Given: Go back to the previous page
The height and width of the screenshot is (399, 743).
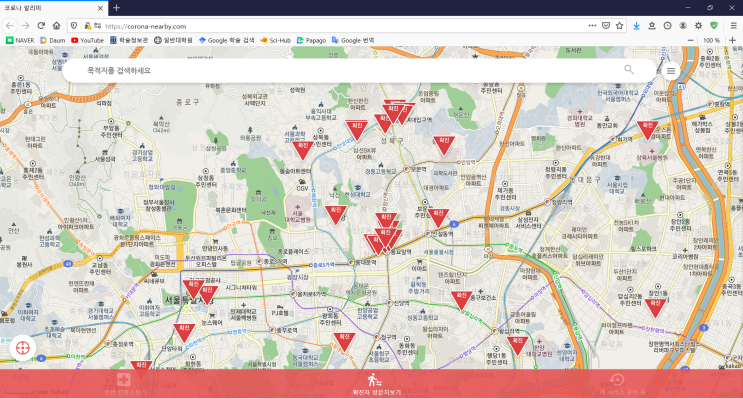Looking at the screenshot, I should coord(10,26).
